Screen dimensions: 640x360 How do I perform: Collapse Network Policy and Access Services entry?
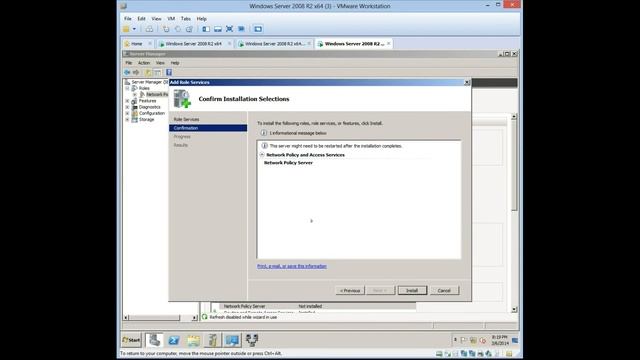(262, 155)
